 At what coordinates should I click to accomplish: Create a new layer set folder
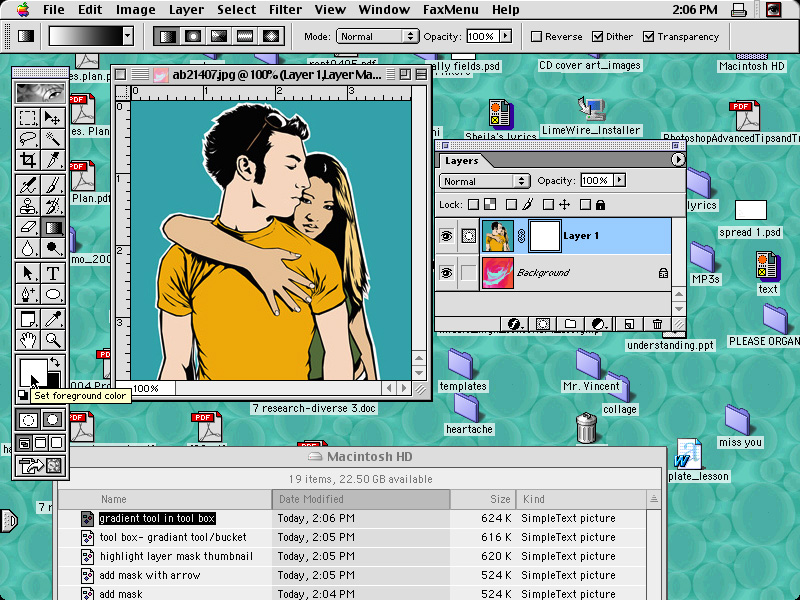point(570,324)
